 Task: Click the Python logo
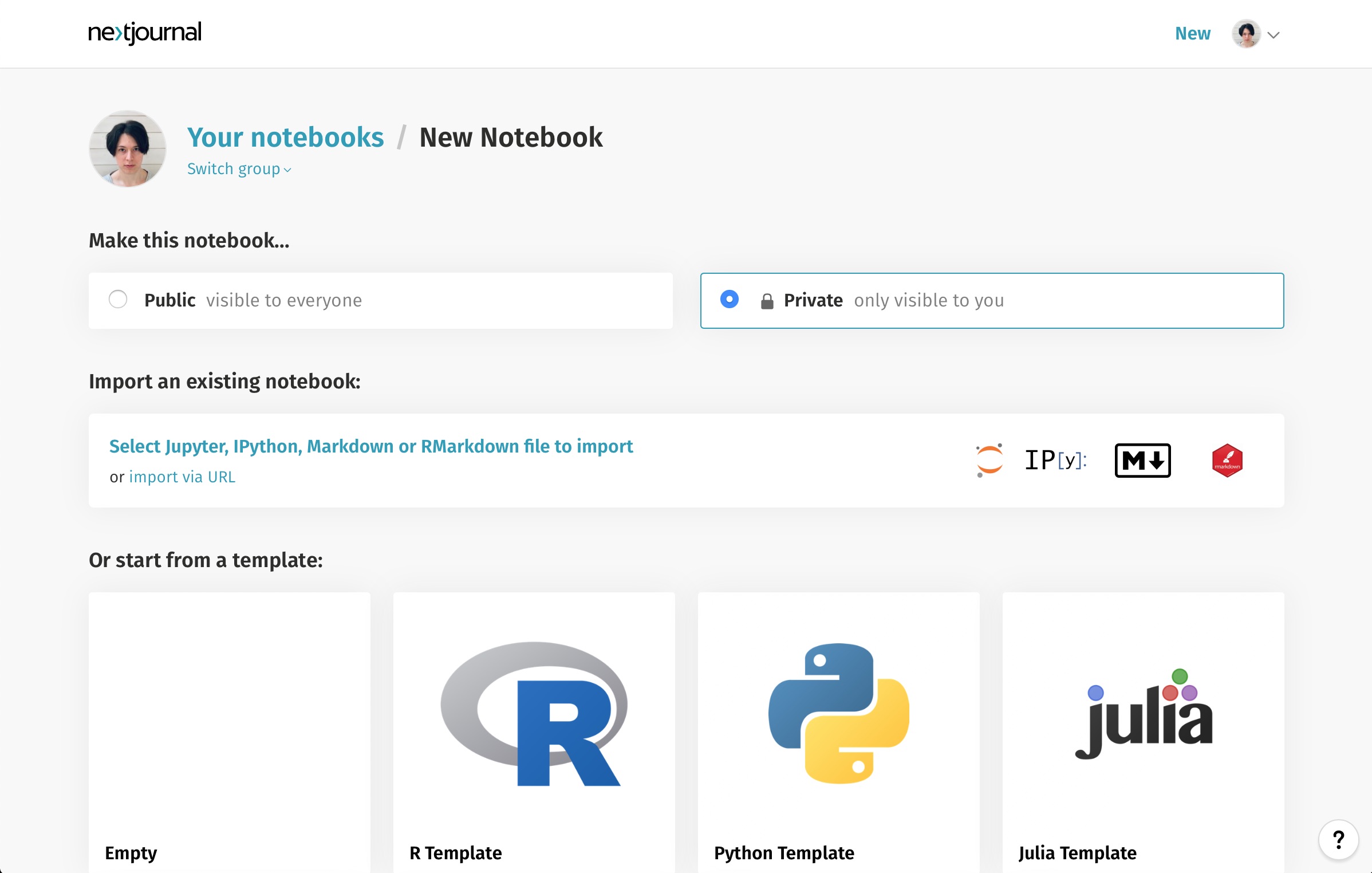point(839,713)
